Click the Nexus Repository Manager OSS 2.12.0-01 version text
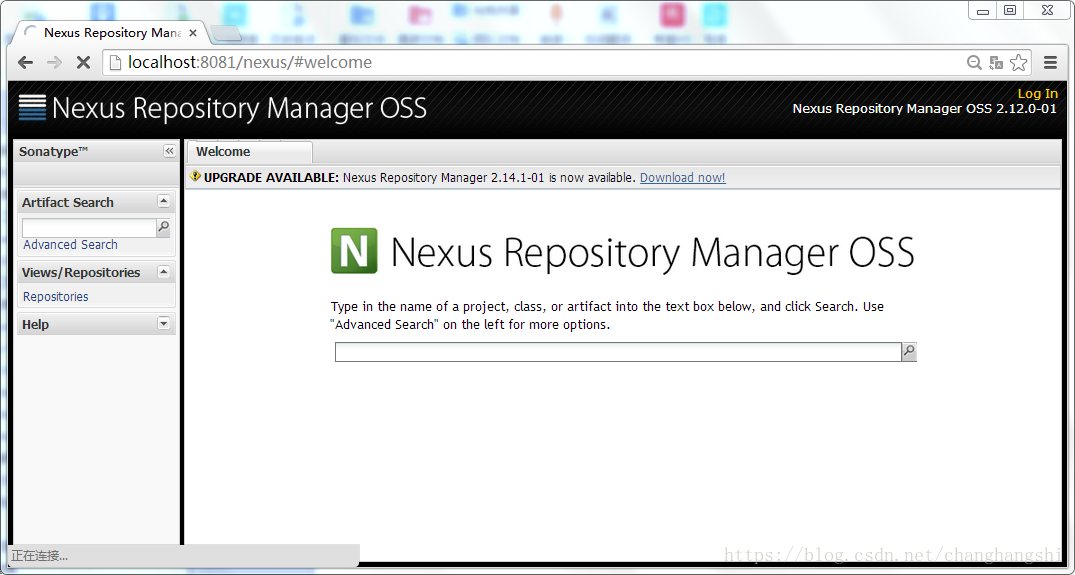1075x575 pixels. 924,108
